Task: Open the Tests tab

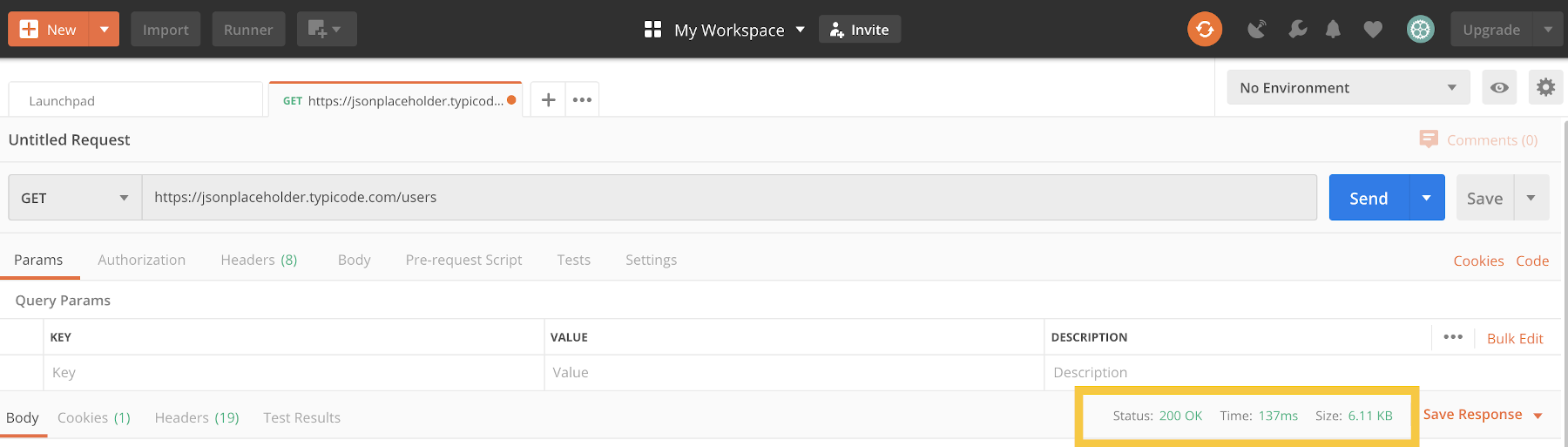Action: click(x=574, y=260)
